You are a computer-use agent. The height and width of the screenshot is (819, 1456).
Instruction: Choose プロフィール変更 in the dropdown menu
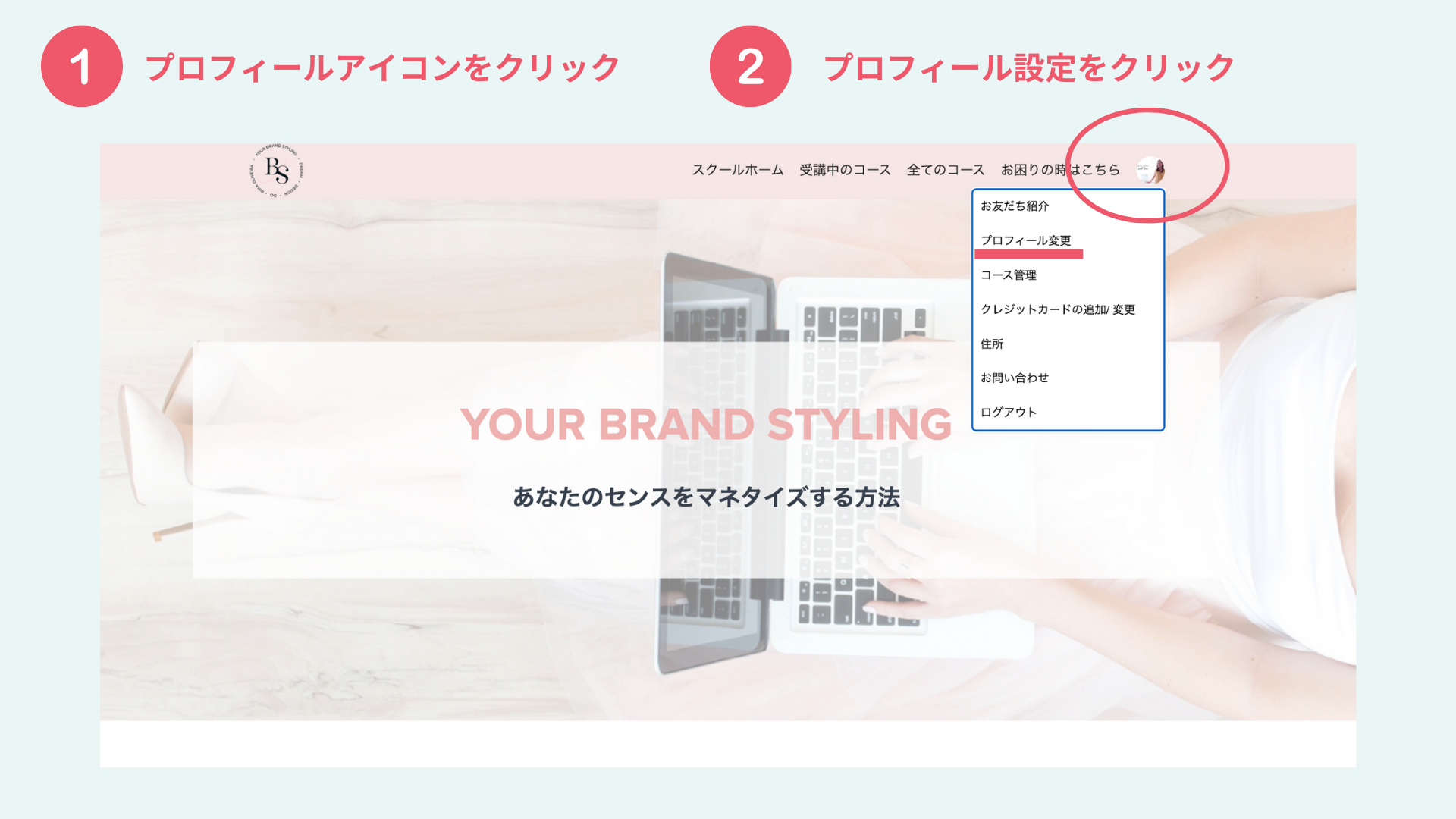(1026, 240)
